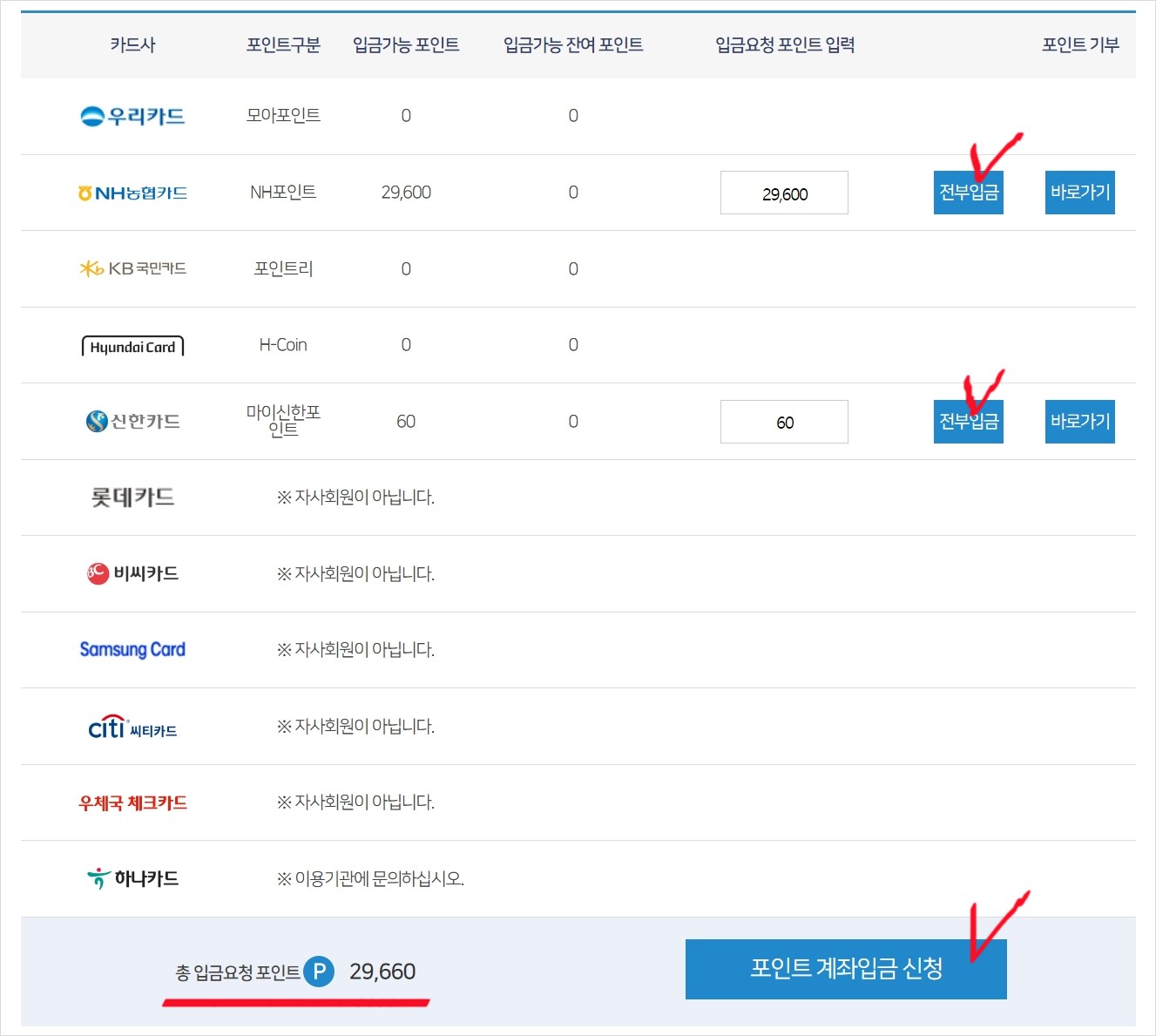Click the blue P point icon
1156x1036 pixels.
pyautogui.click(x=319, y=971)
